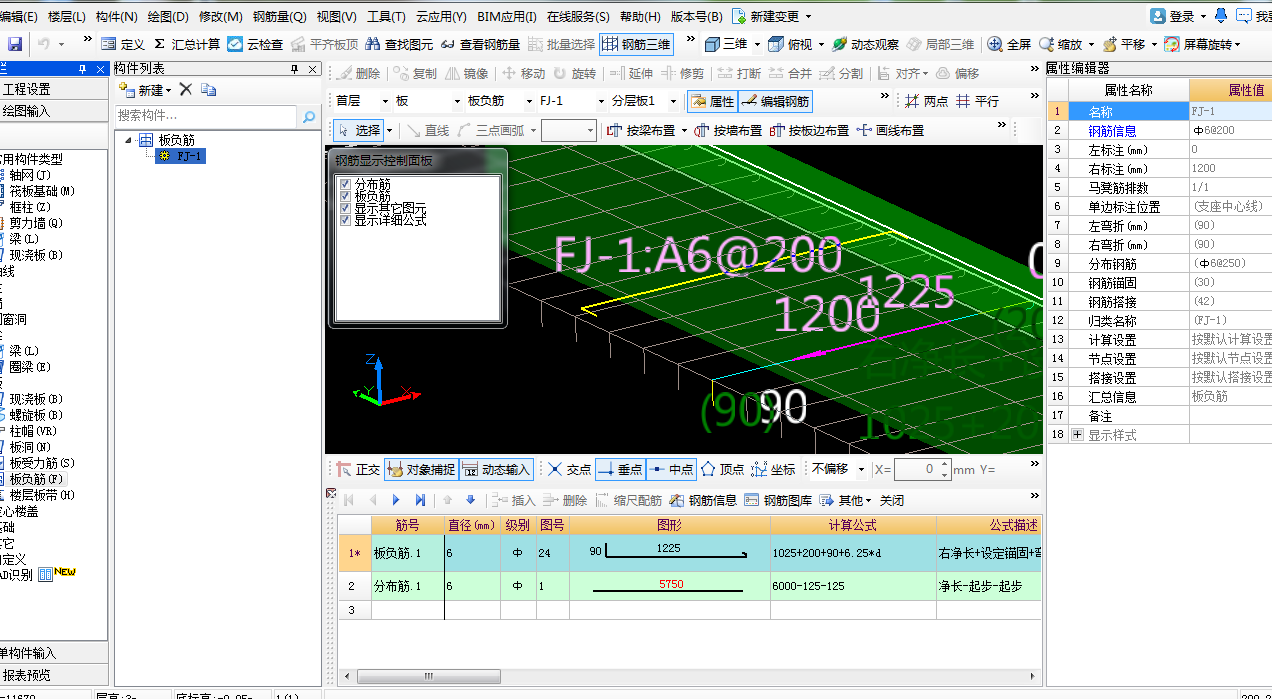Click 关闭 to close rebar editor
1272x699 pixels.
coord(892,500)
